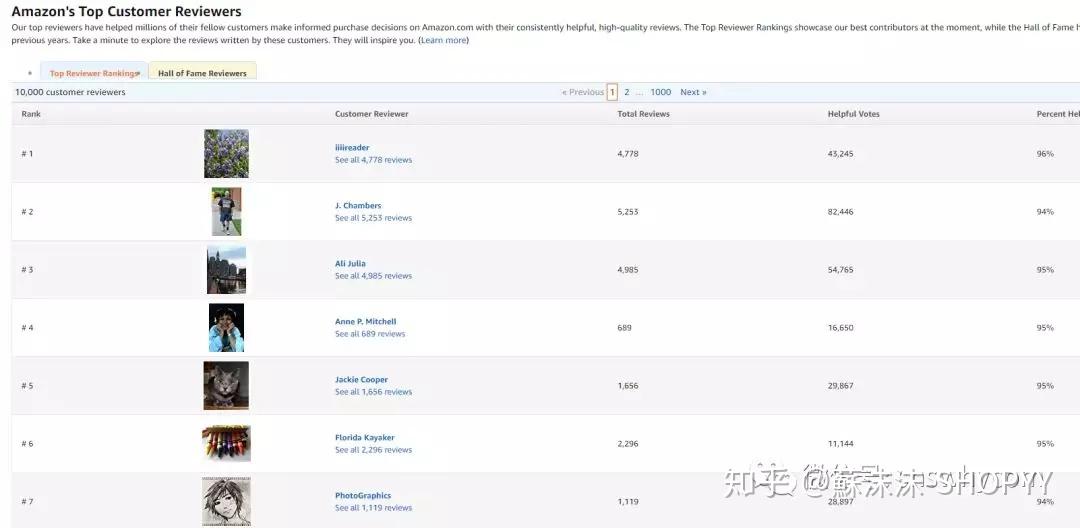
Task: Open iiiireader reviewer profile link
Action: pos(352,147)
